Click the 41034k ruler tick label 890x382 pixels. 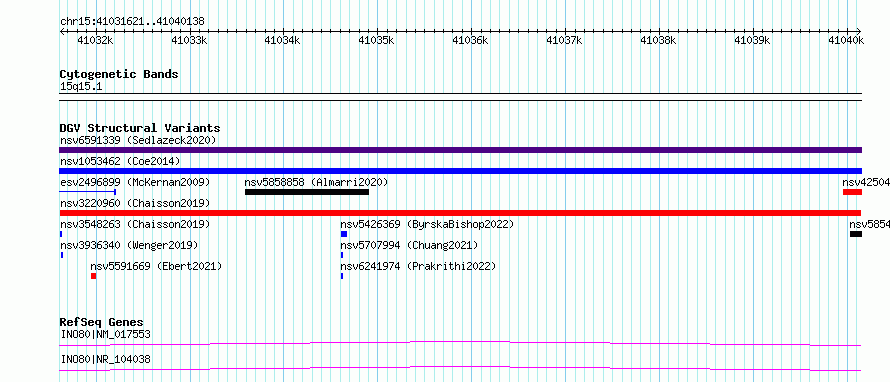(x=283, y=40)
